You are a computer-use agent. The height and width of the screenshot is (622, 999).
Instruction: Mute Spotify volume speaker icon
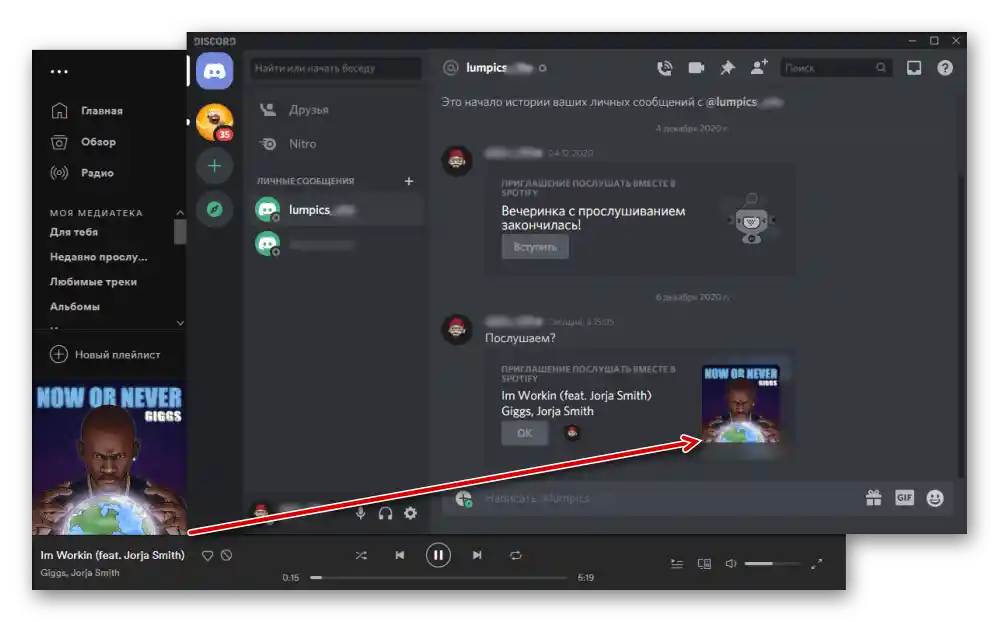point(731,563)
